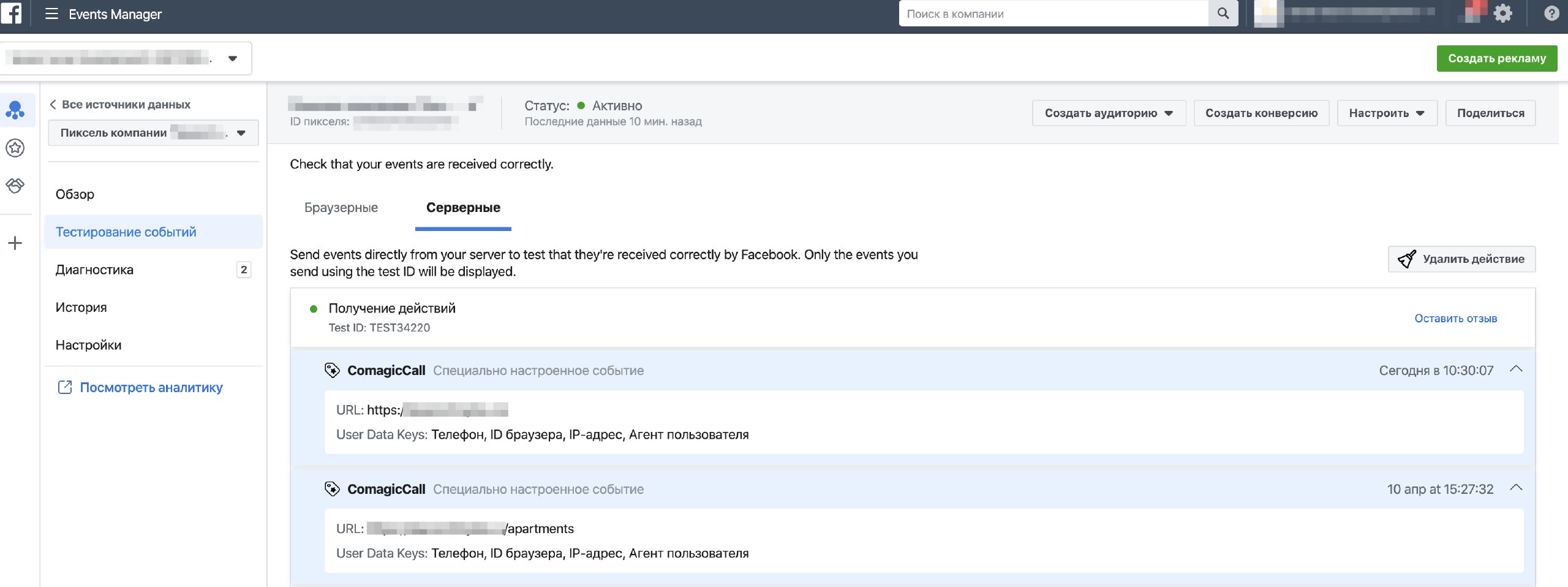Screen dimensions: 1568x587
Task: Open the История section
Action: (81, 307)
